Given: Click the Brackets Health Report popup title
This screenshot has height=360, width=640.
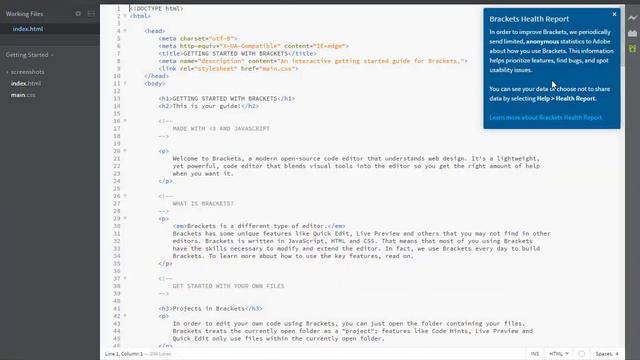Looking at the screenshot, I should click(x=529, y=19).
